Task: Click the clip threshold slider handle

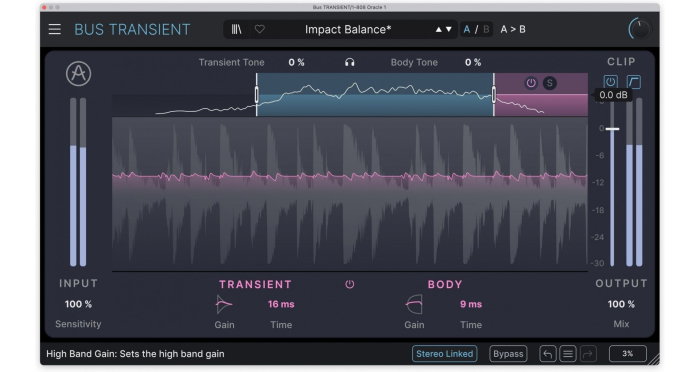Action: pos(612,129)
